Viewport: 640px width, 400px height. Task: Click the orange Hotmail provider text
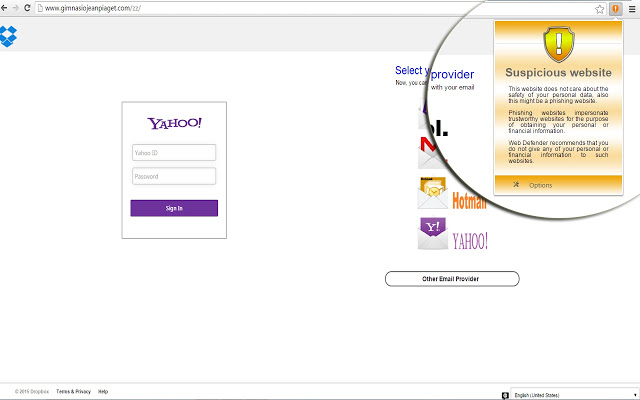(x=469, y=200)
